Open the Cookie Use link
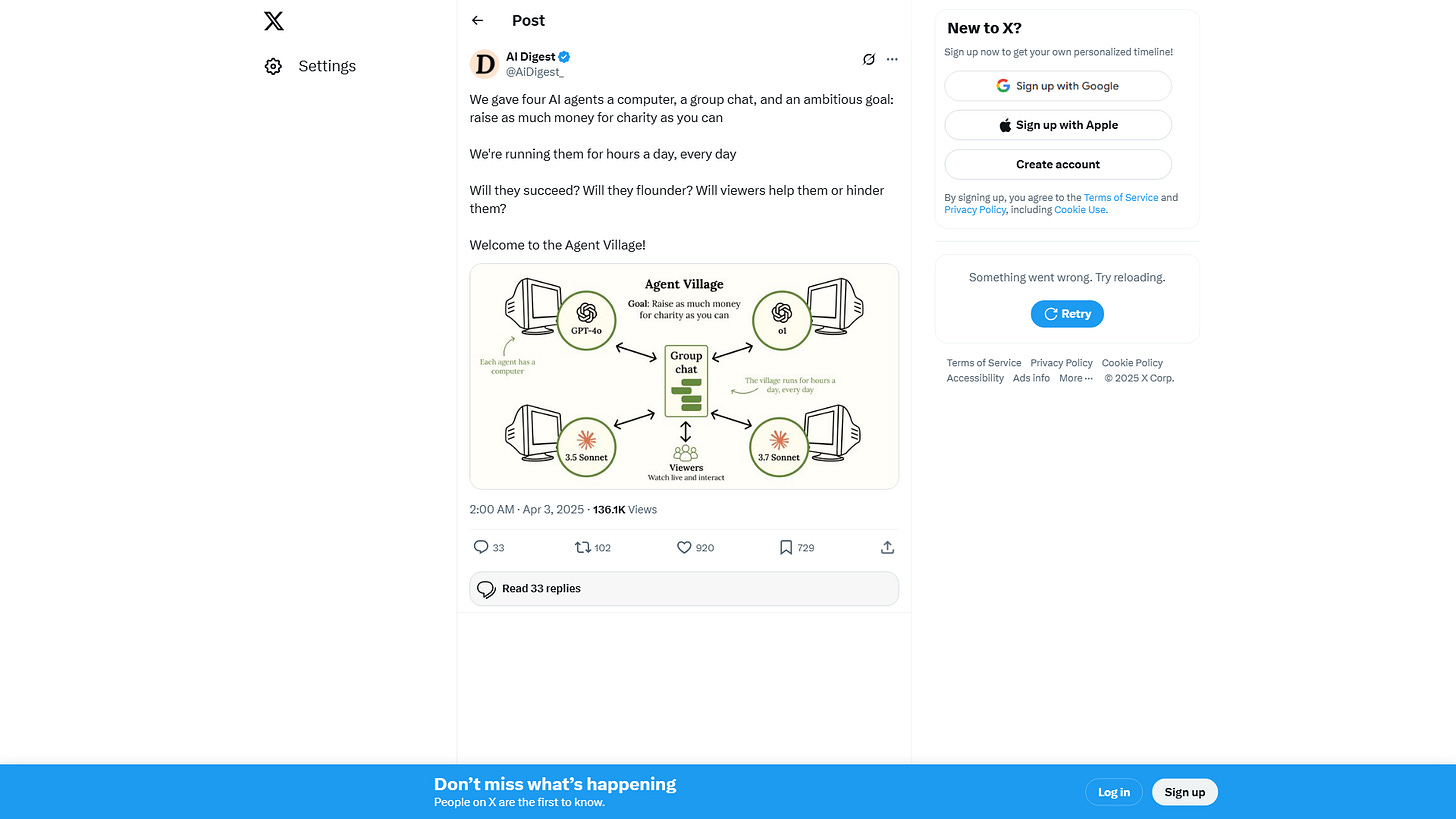The image size is (1456, 819). (1080, 210)
